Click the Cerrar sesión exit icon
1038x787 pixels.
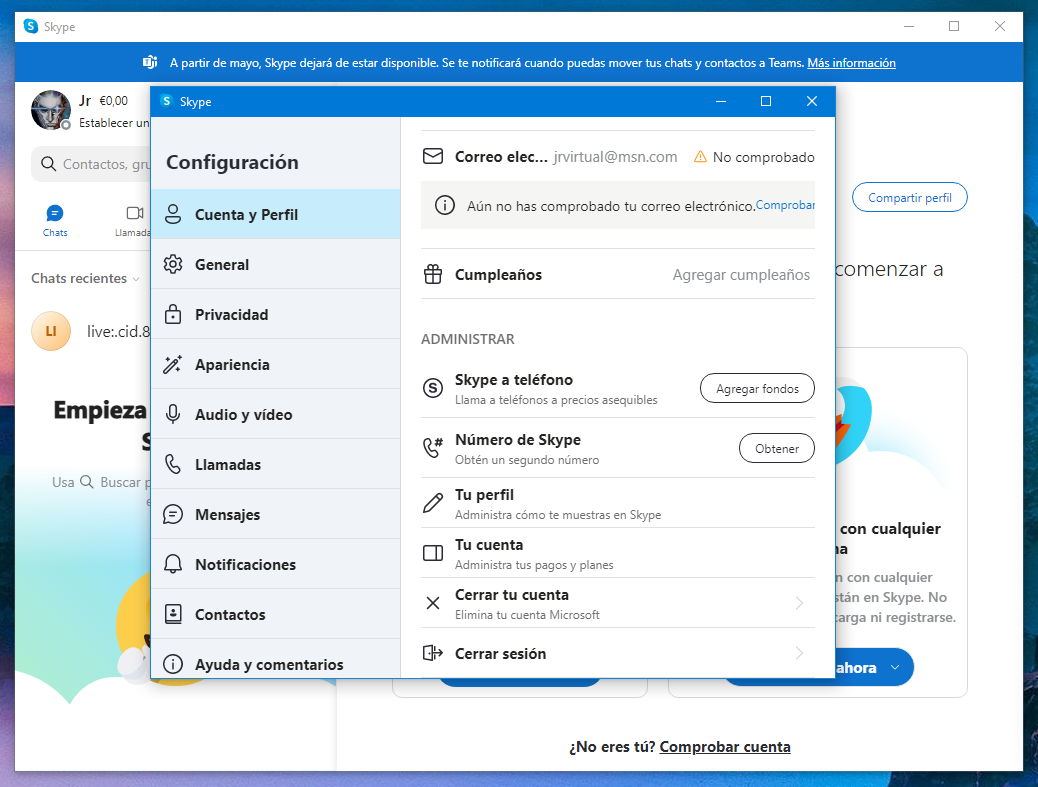tap(433, 653)
